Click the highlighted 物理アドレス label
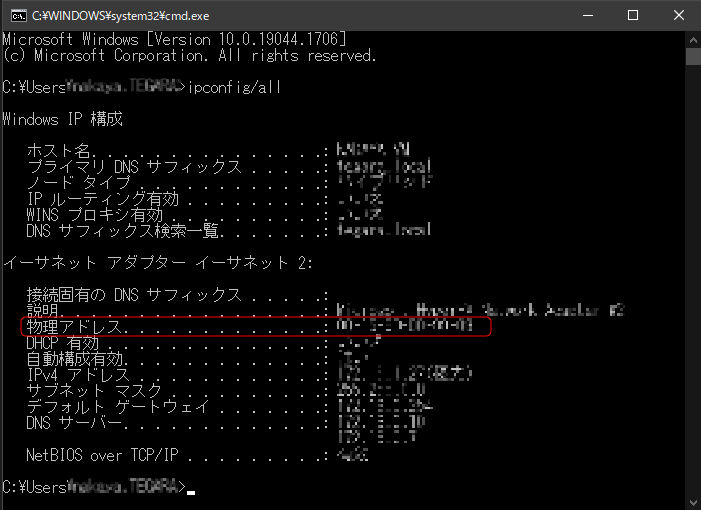Screen dimensions: 701x510 78,327
